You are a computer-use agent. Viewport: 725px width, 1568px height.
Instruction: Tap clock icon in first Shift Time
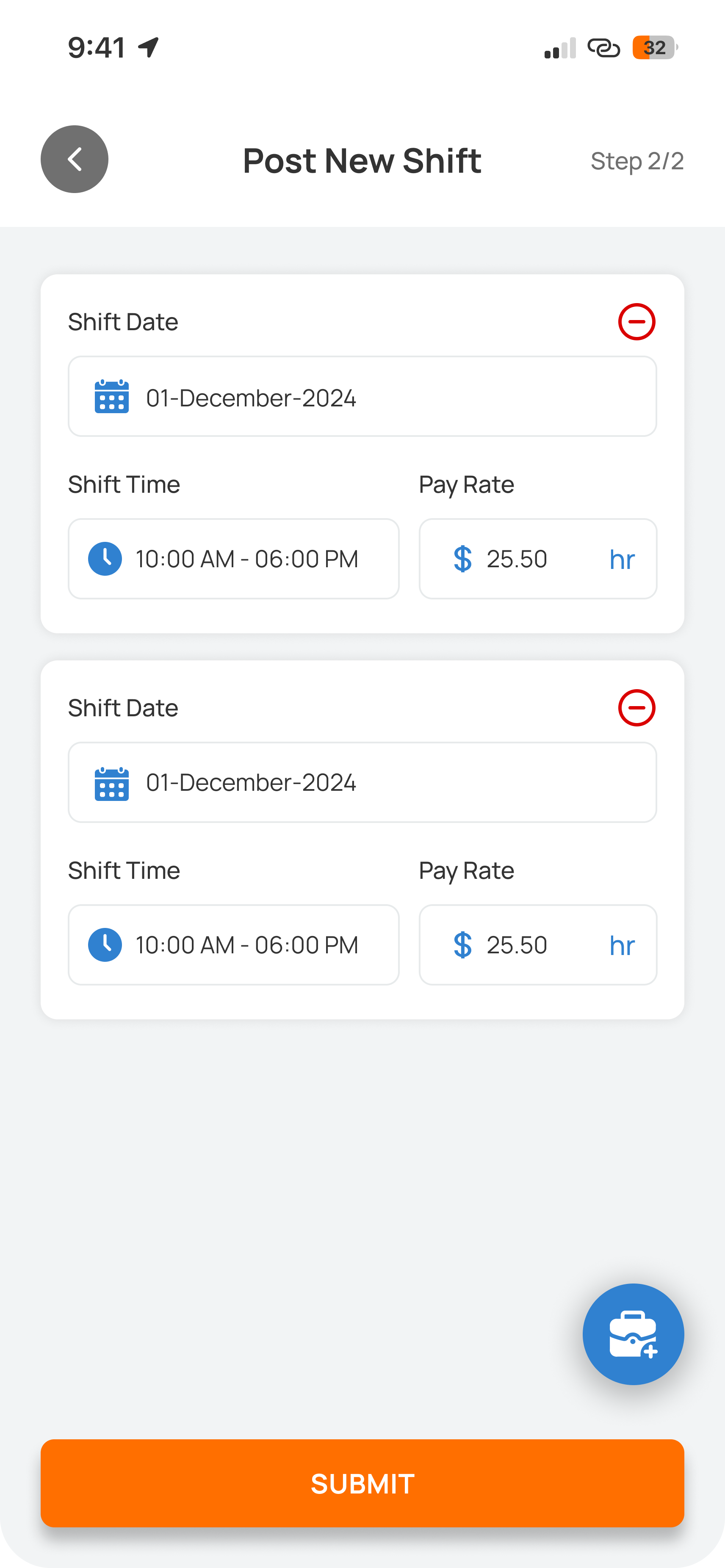tap(105, 559)
